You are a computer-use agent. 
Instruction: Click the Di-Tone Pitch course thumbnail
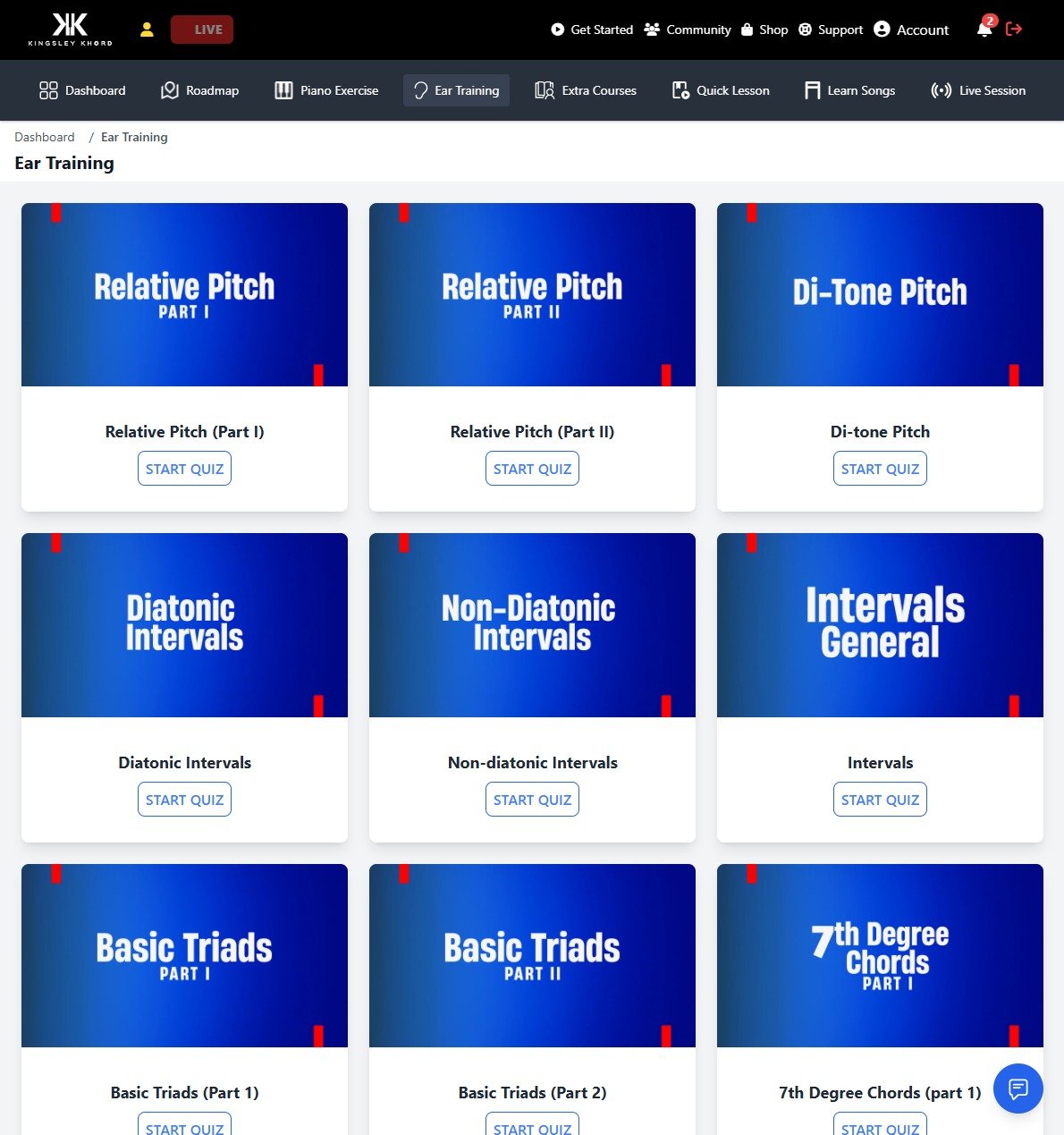coord(880,294)
